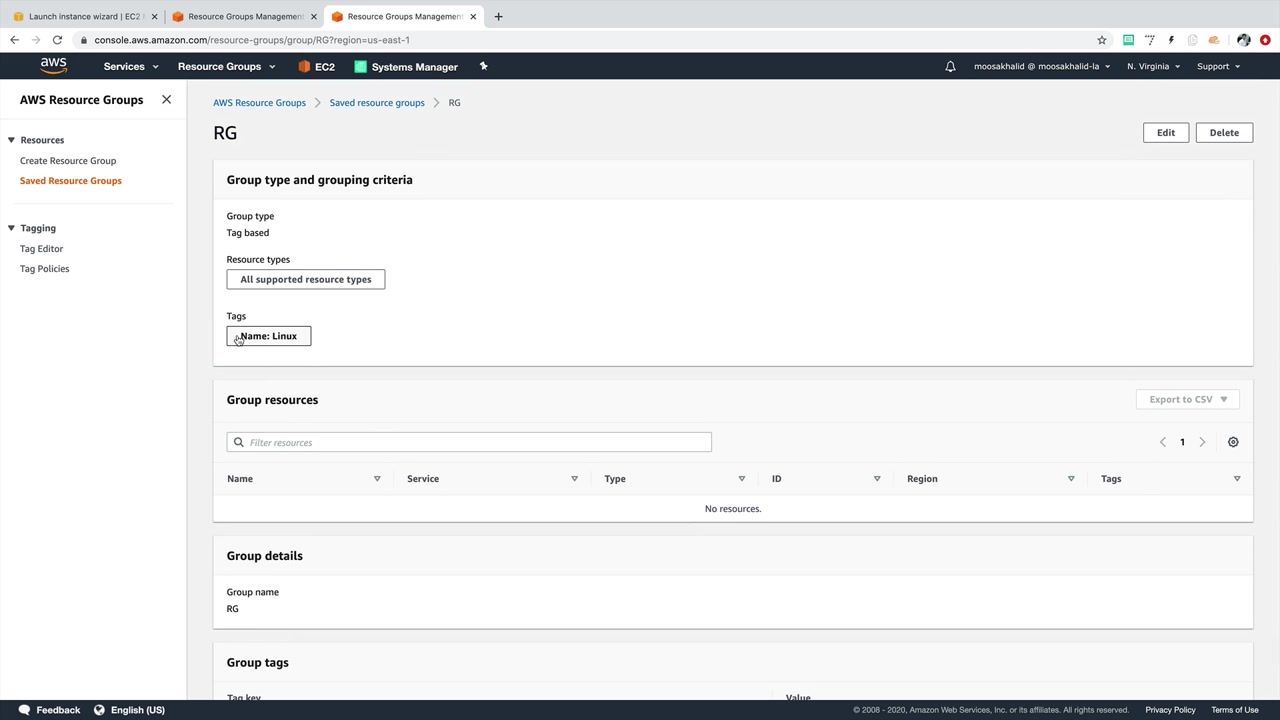Open Tag Editor in sidebar
Image resolution: width=1280 pixels, height=720 pixels.
(41, 249)
